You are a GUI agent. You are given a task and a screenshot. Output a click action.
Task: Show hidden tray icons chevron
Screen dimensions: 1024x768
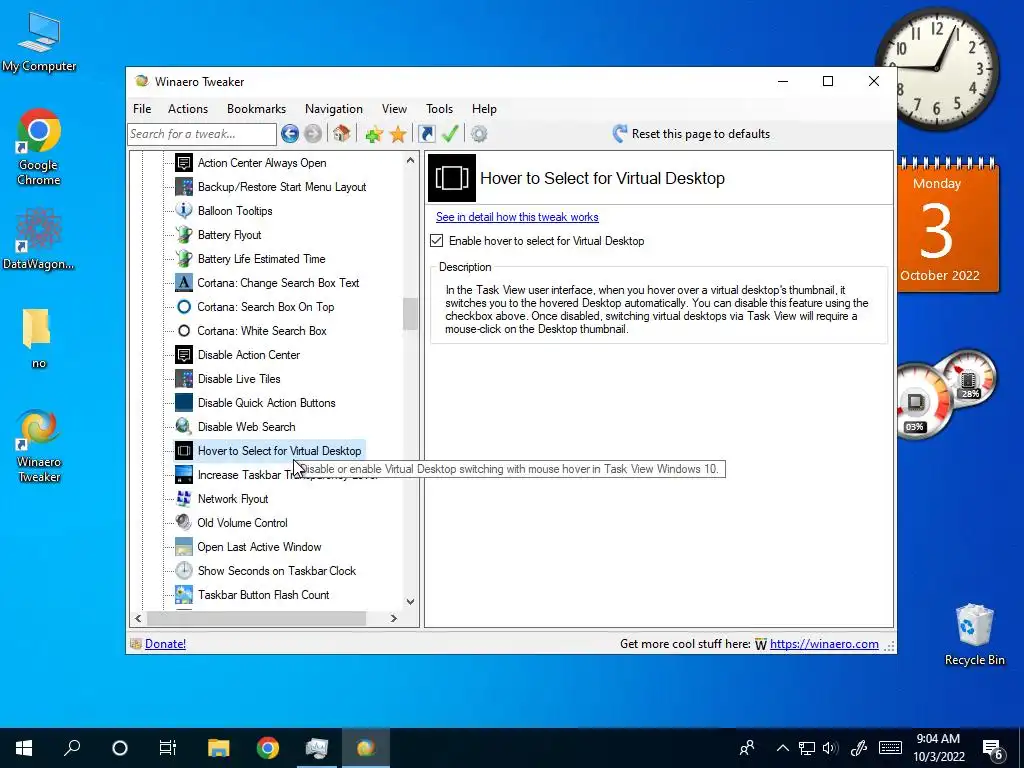pyautogui.click(x=782, y=748)
